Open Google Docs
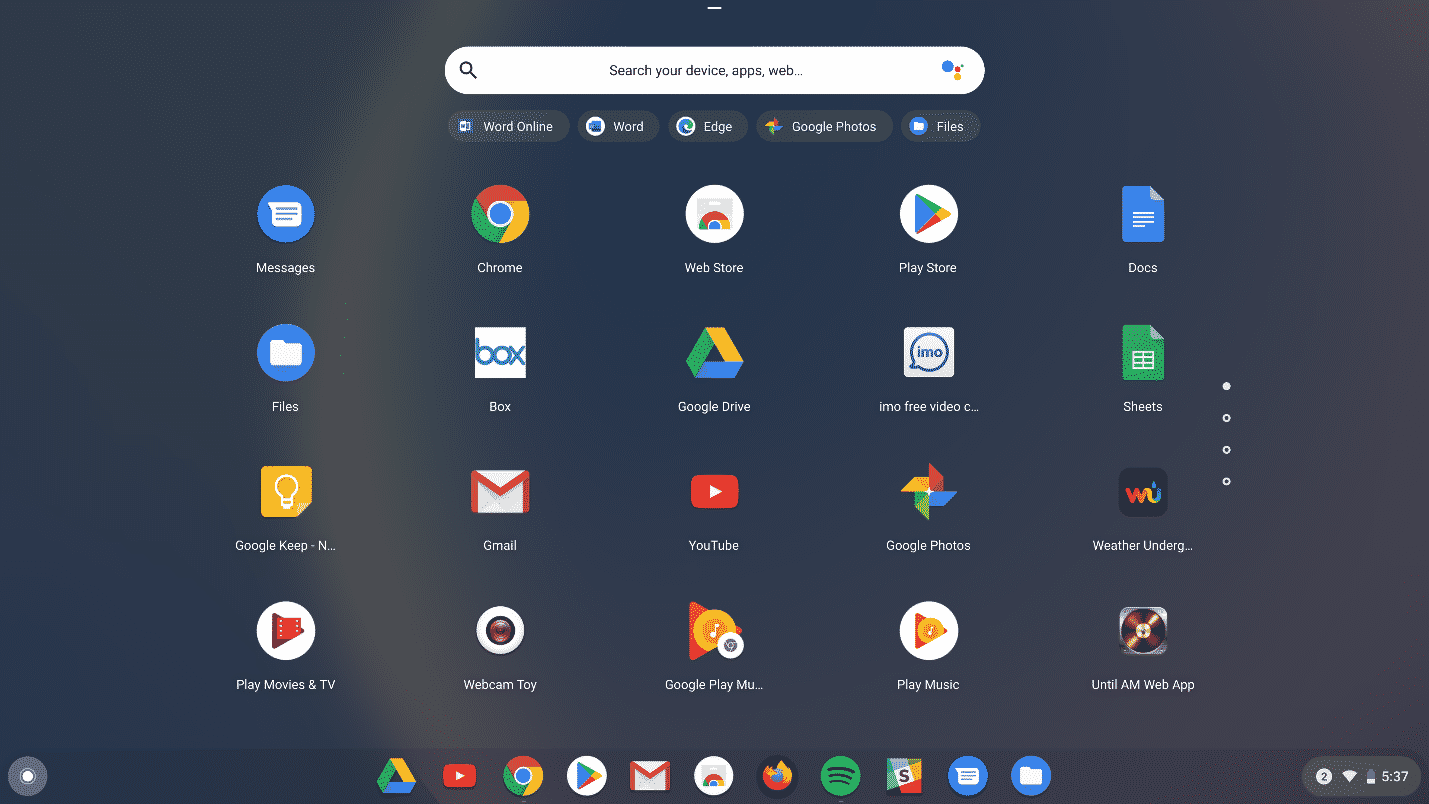Image resolution: width=1429 pixels, height=804 pixels. pos(1143,213)
